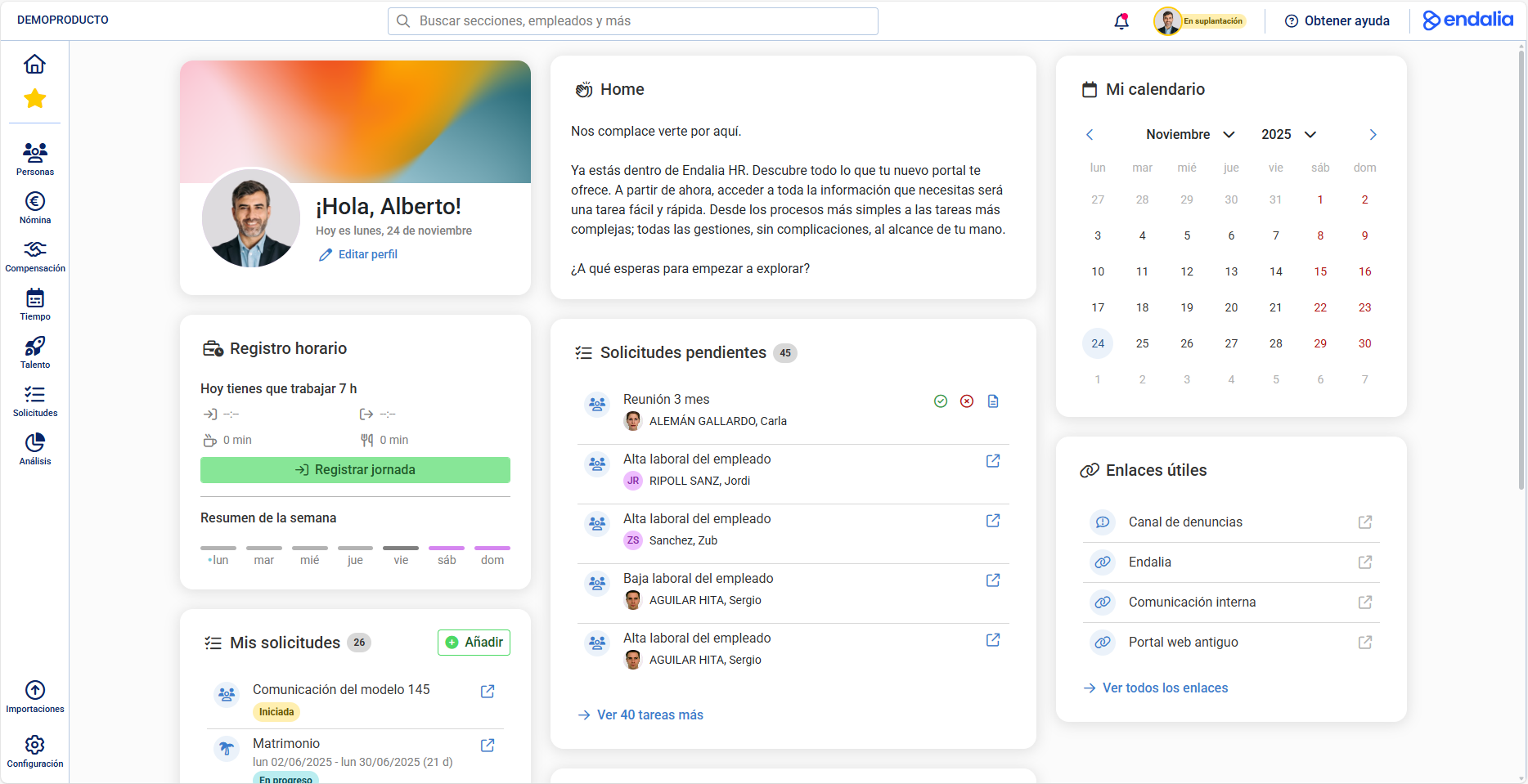
Task: Click Solicitudes pendientes count badge 45
Action: (x=785, y=353)
